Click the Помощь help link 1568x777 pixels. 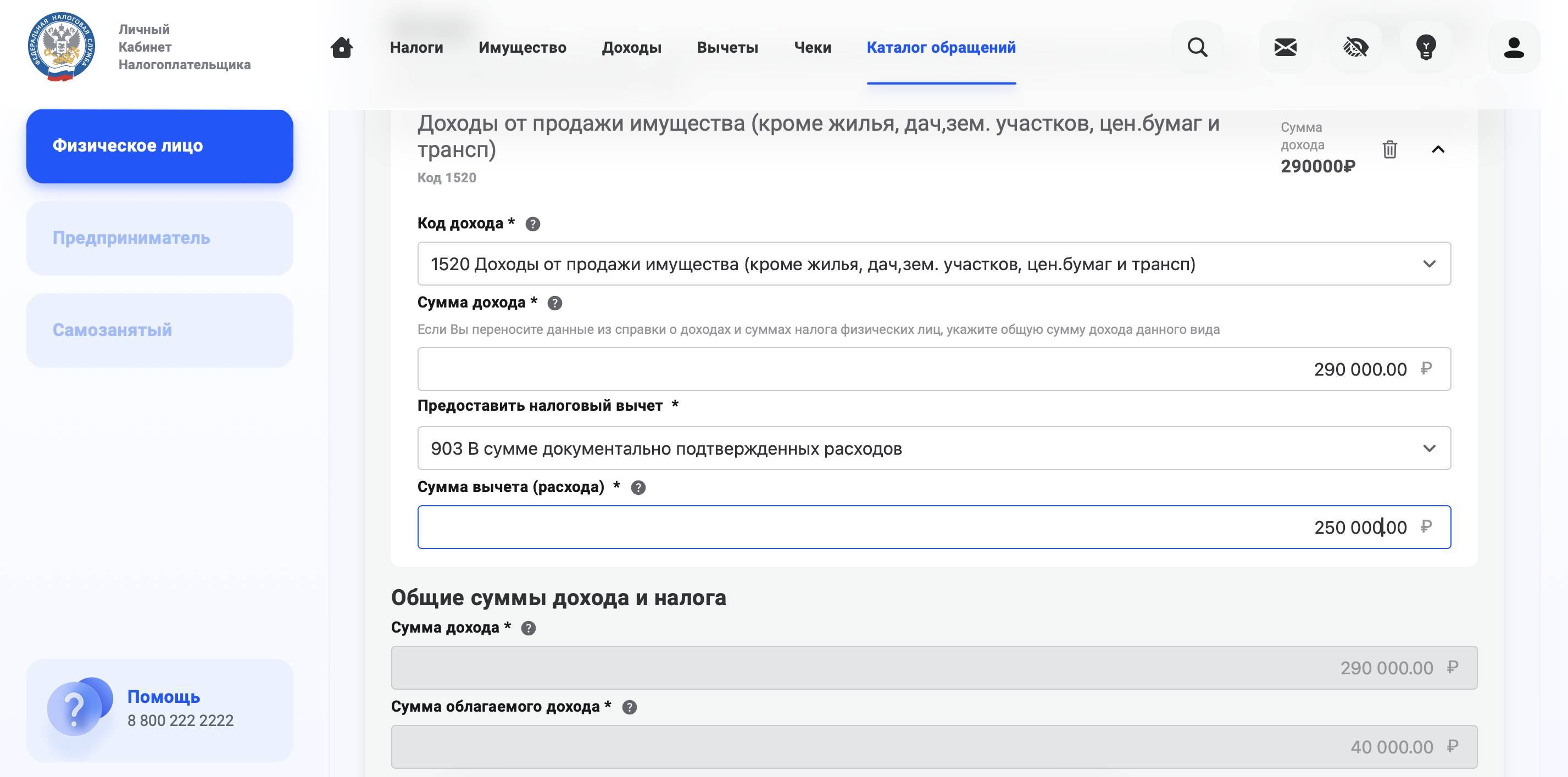click(x=163, y=697)
